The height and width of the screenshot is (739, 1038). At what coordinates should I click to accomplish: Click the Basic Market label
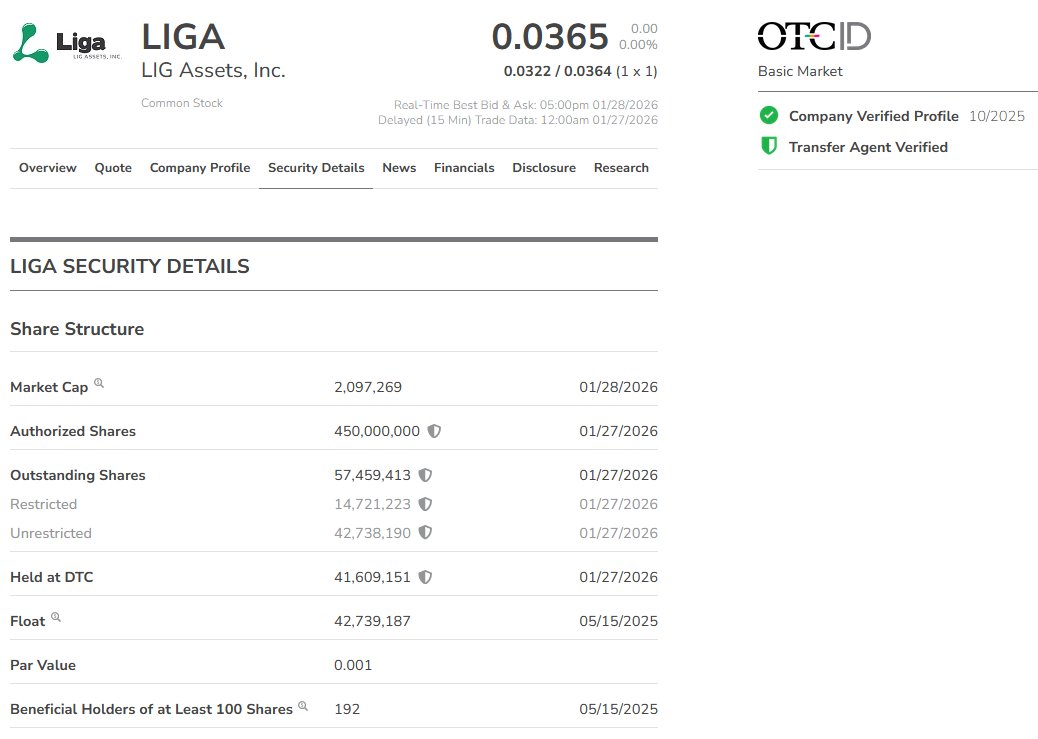click(800, 72)
